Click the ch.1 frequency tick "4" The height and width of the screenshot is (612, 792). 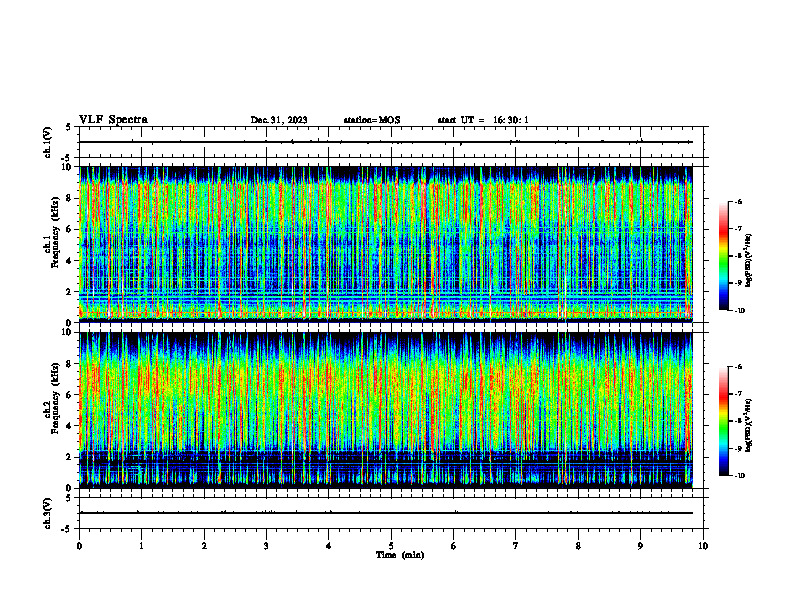[x=70, y=261]
